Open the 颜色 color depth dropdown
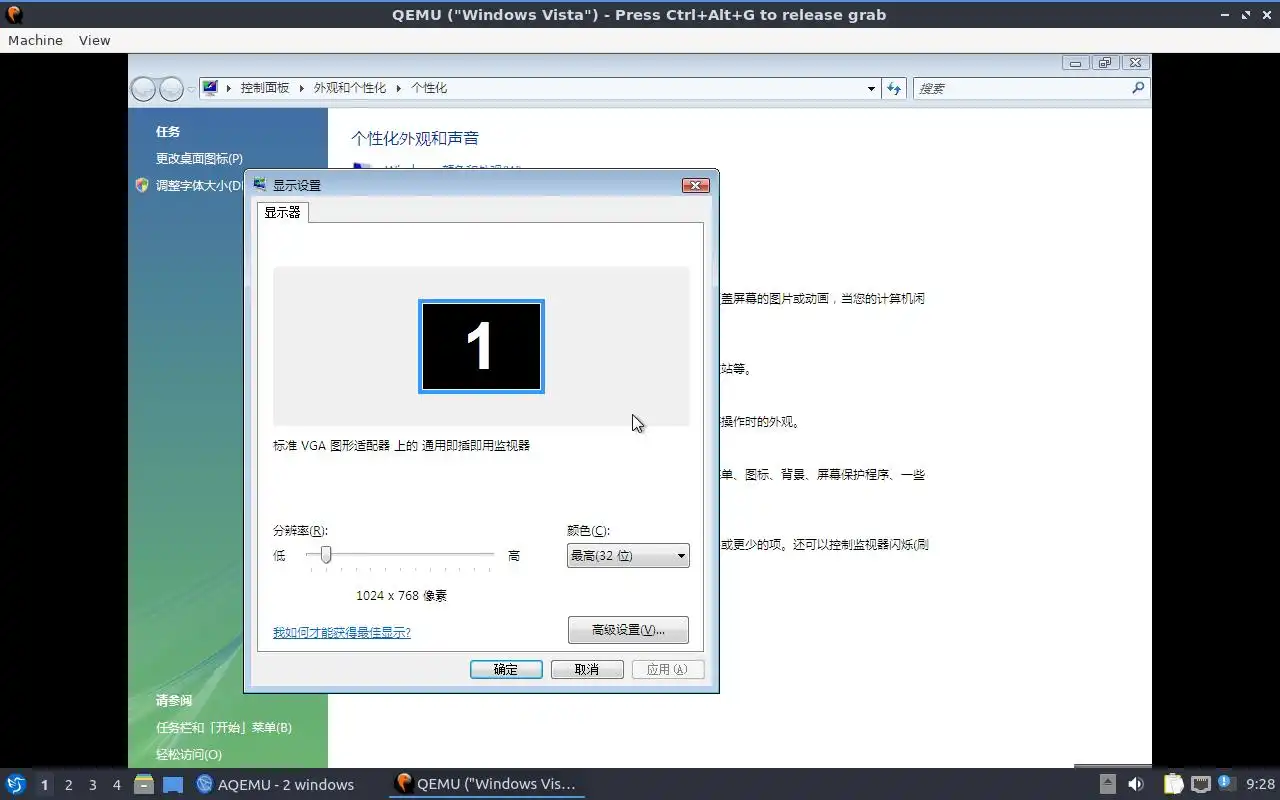This screenshot has height=800, width=1280. coord(628,556)
